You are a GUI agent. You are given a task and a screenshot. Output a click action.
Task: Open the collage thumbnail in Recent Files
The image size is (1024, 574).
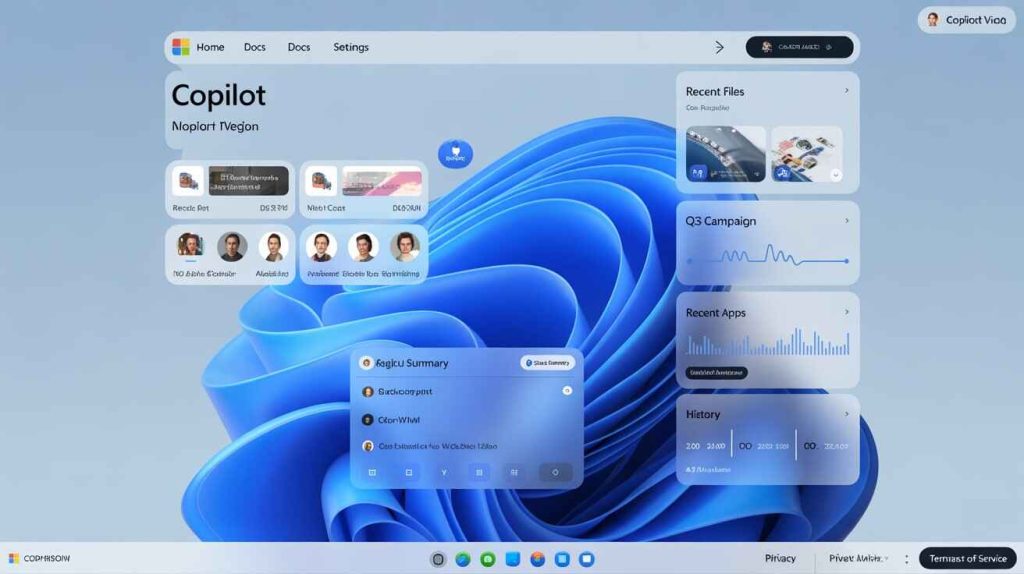[807, 154]
